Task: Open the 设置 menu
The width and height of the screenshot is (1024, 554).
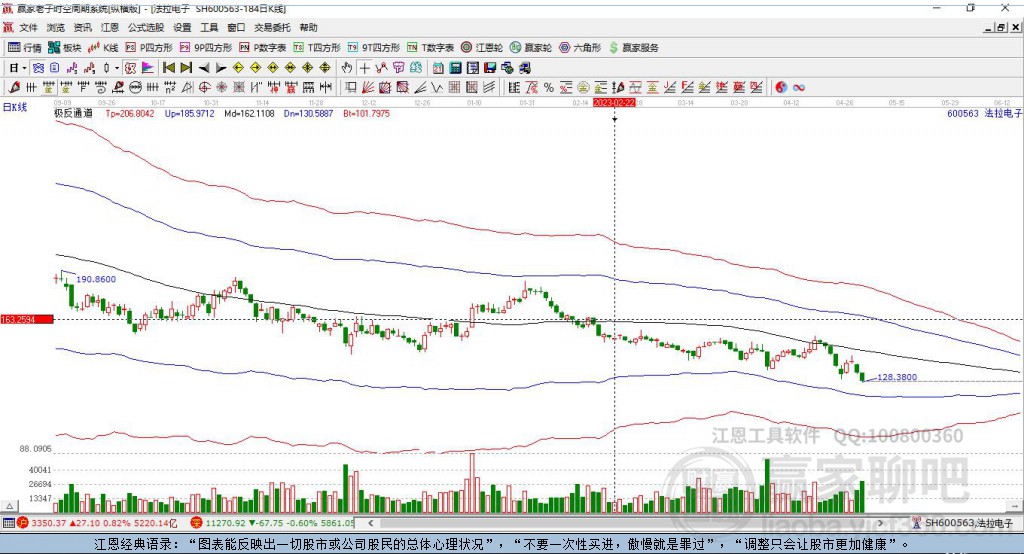Action: [x=182, y=27]
